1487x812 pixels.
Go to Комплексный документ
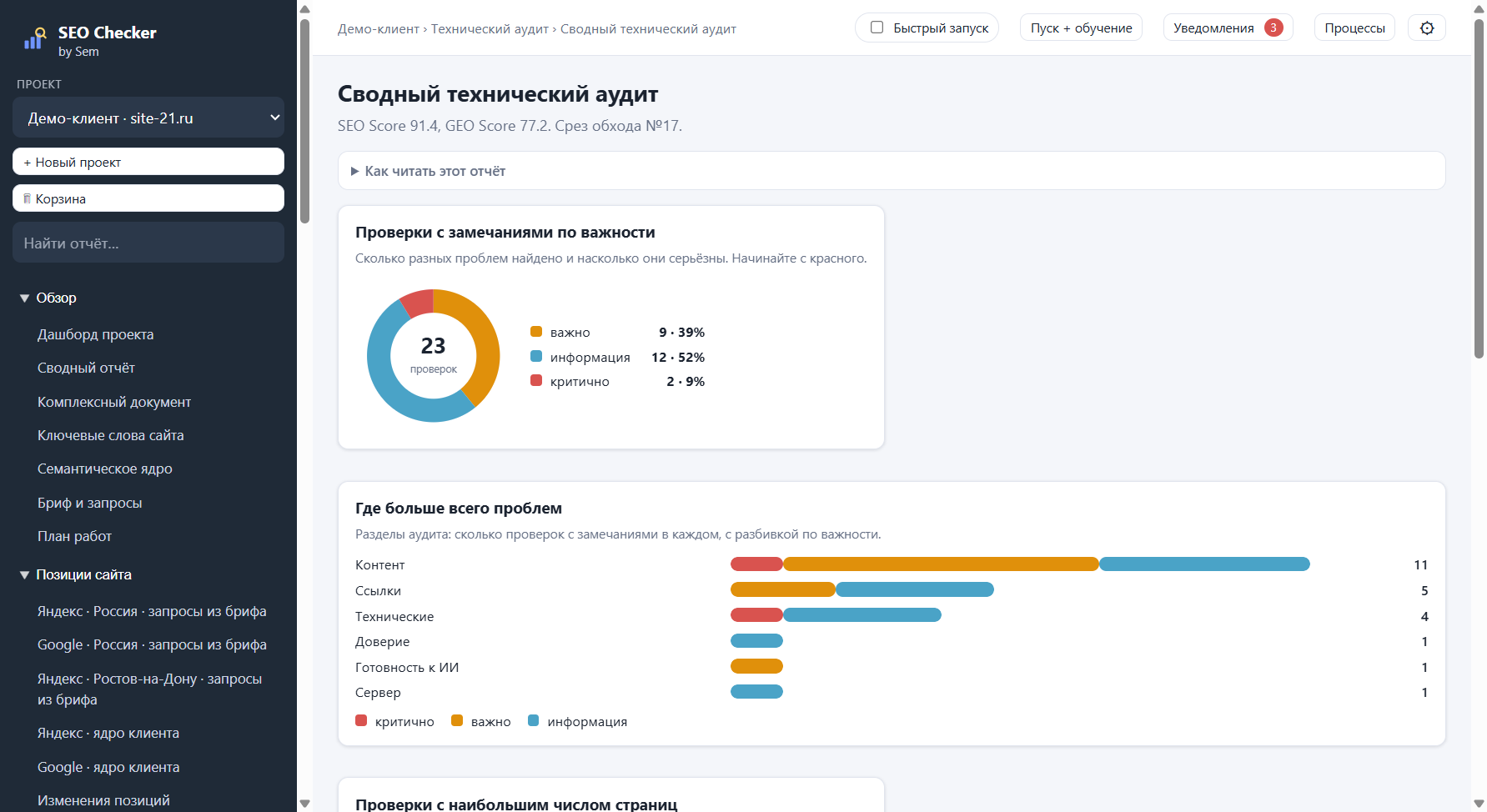[114, 402]
